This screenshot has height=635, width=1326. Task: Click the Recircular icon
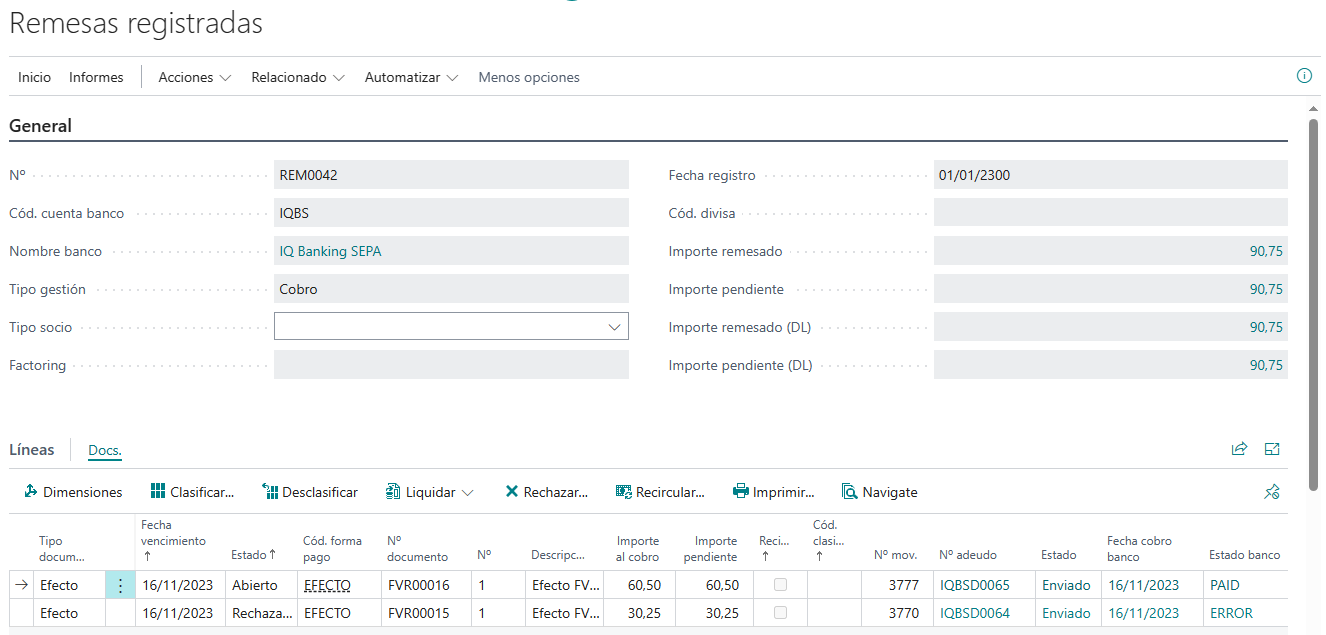click(624, 492)
